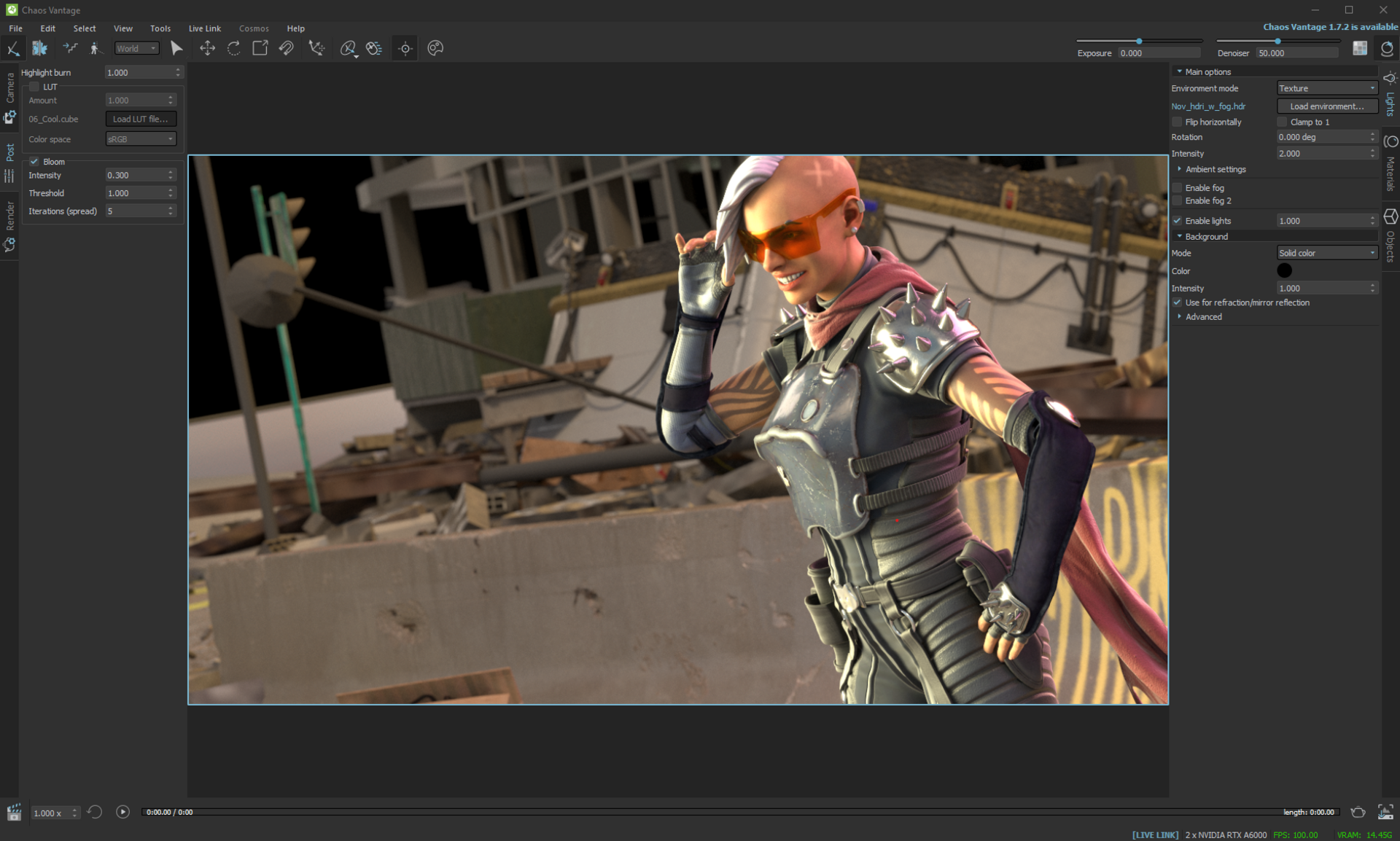The image size is (1400, 841).
Task: Click the Exposure slider handle
Action: [1139, 41]
